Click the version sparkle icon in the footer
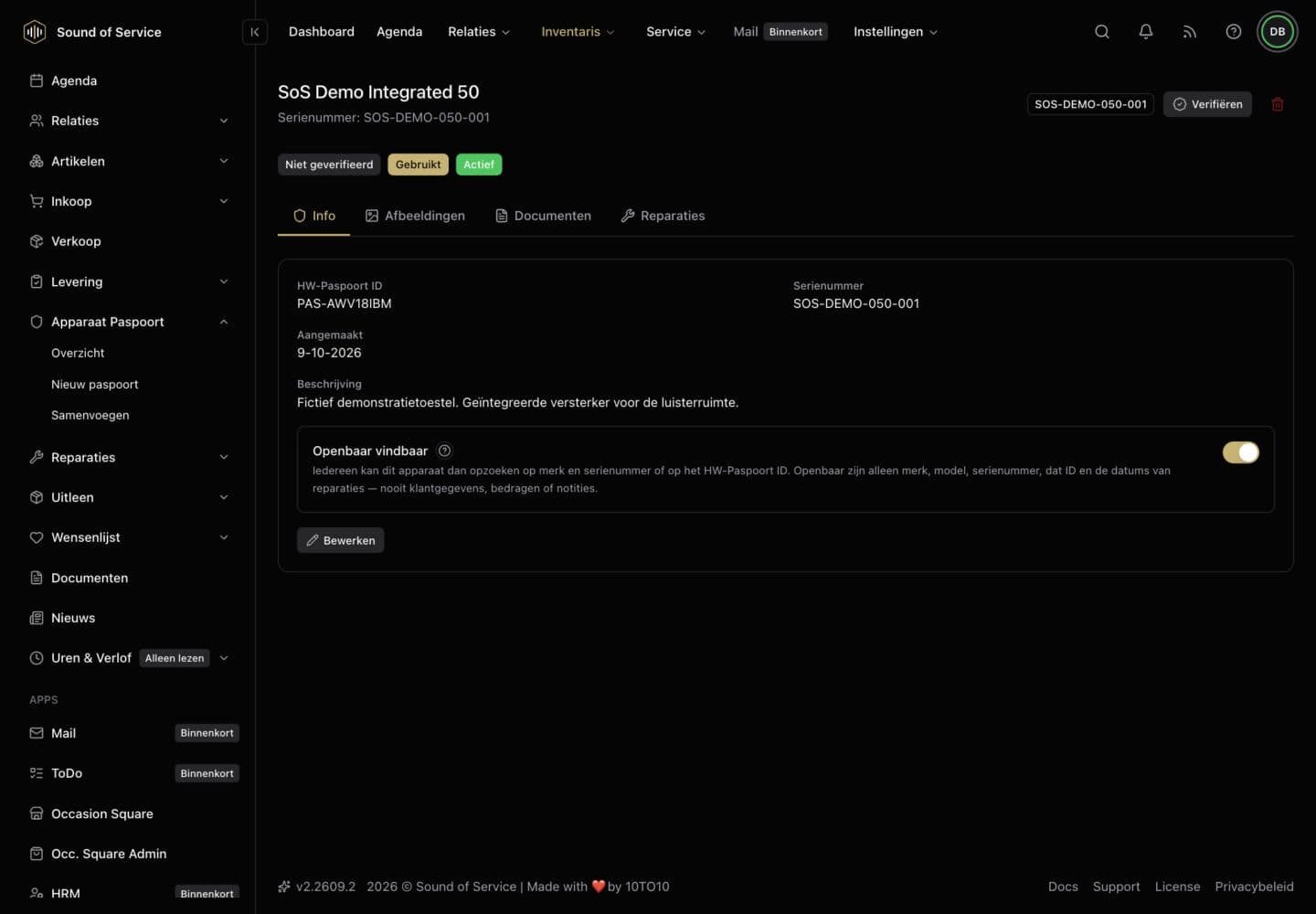 point(284,887)
